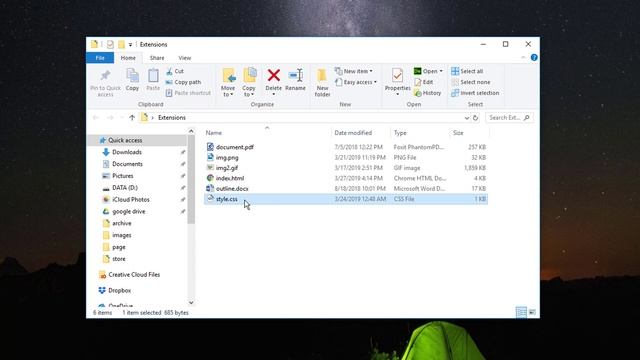Viewport: 640px width, 360px height.
Task: Collapse the ribbon with the chevron
Action: click(x=523, y=58)
